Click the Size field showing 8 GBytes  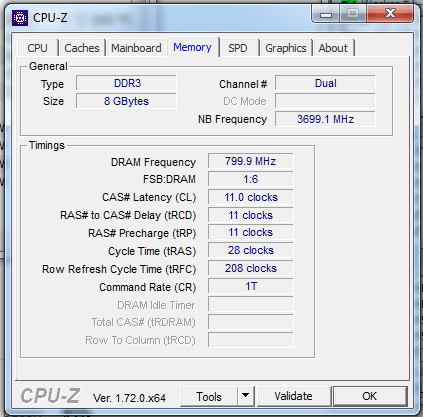[126, 101]
